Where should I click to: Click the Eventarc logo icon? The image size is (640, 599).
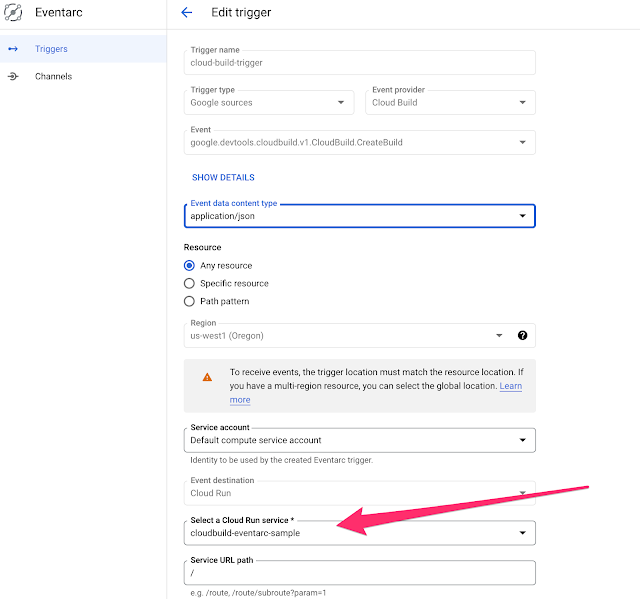click(x=14, y=13)
